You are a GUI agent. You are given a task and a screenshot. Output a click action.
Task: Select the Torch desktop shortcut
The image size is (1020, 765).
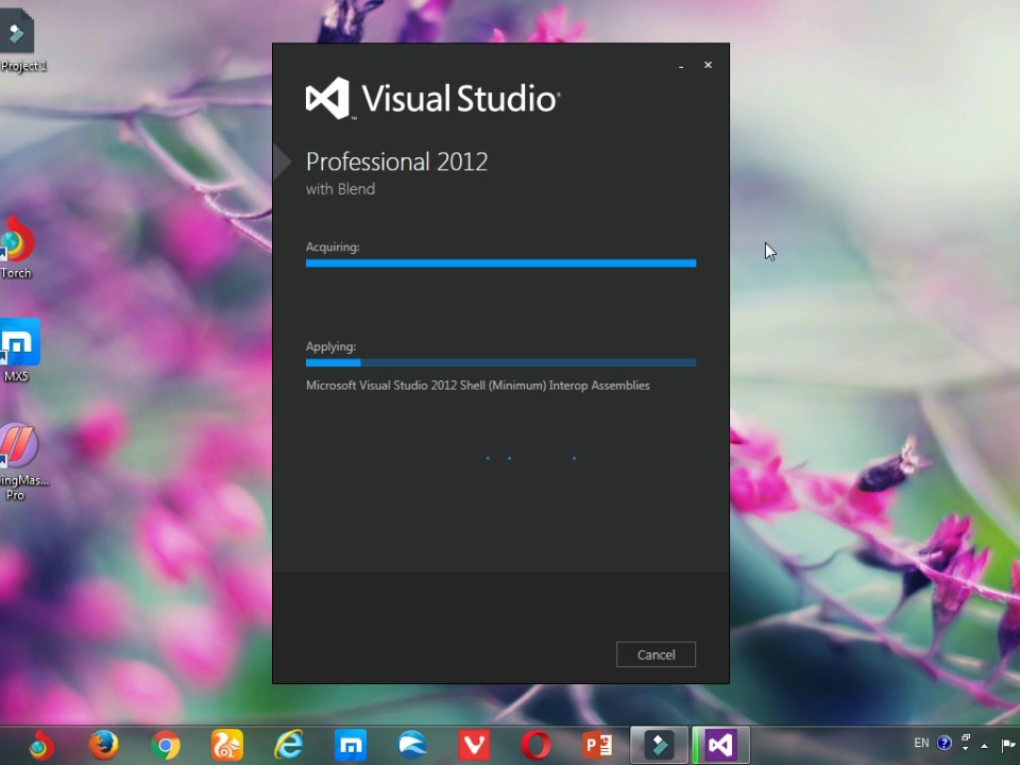click(16, 247)
